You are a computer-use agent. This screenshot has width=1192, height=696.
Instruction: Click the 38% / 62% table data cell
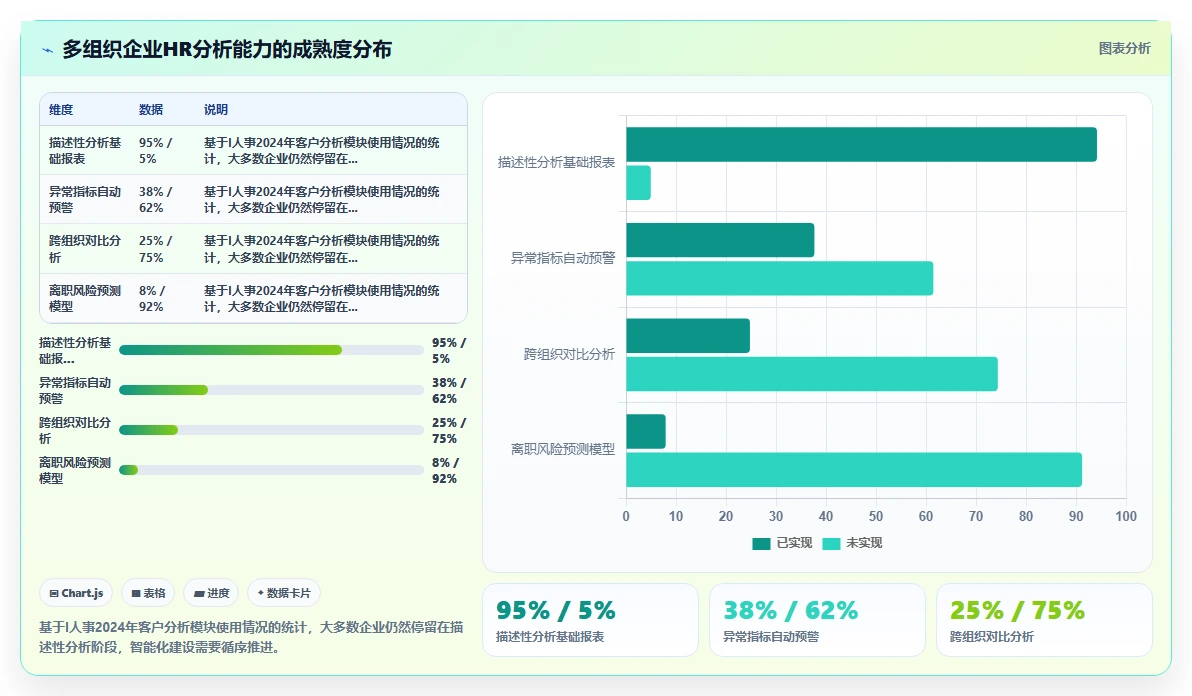(162, 199)
